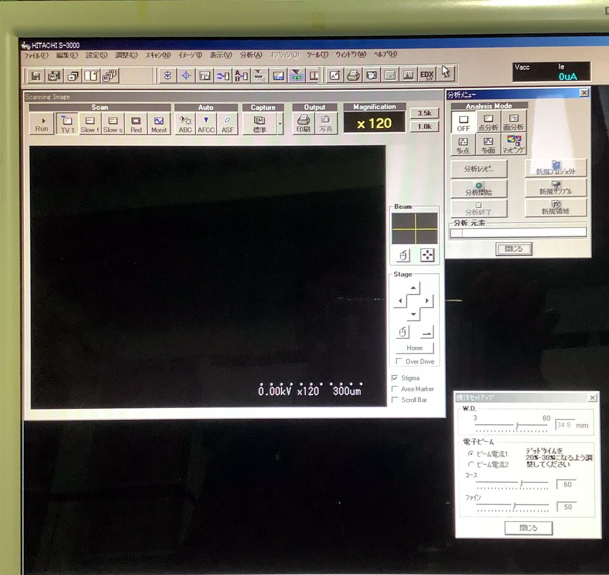Set magnification preset 1.0k
609x575 pixels.
click(x=425, y=126)
